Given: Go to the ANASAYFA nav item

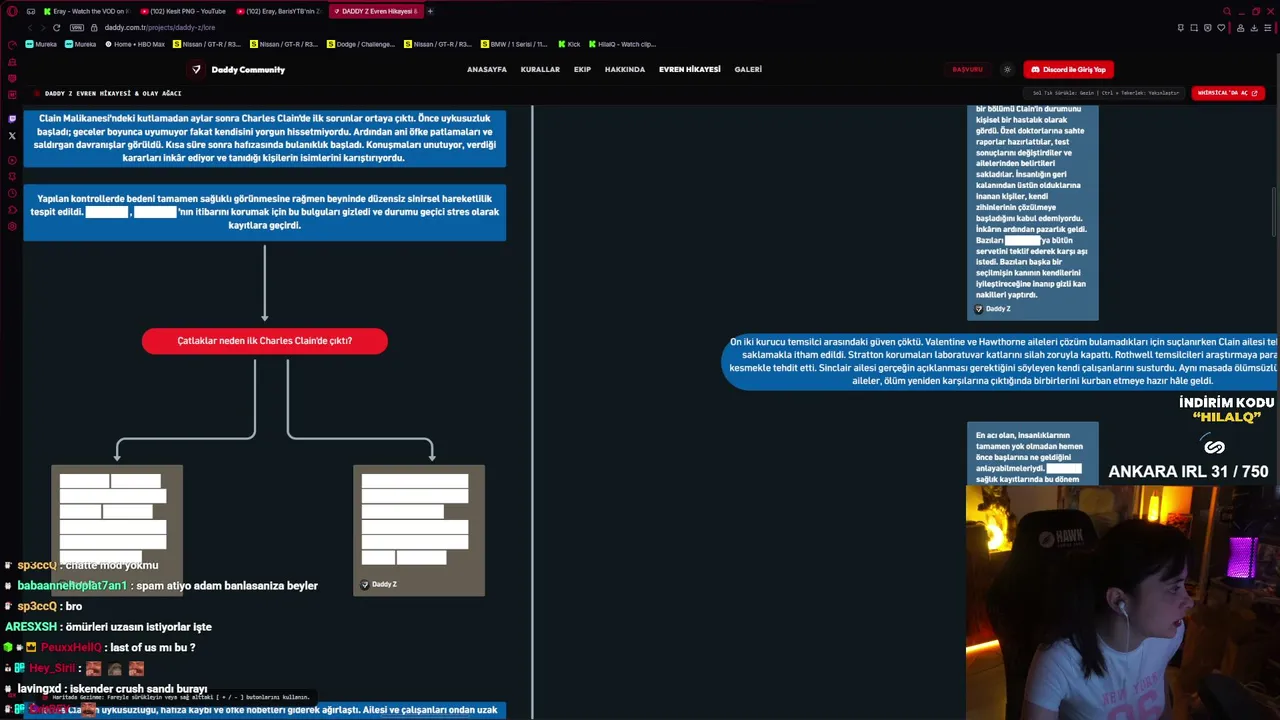Looking at the screenshot, I should pyautogui.click(x=487, y=70).
